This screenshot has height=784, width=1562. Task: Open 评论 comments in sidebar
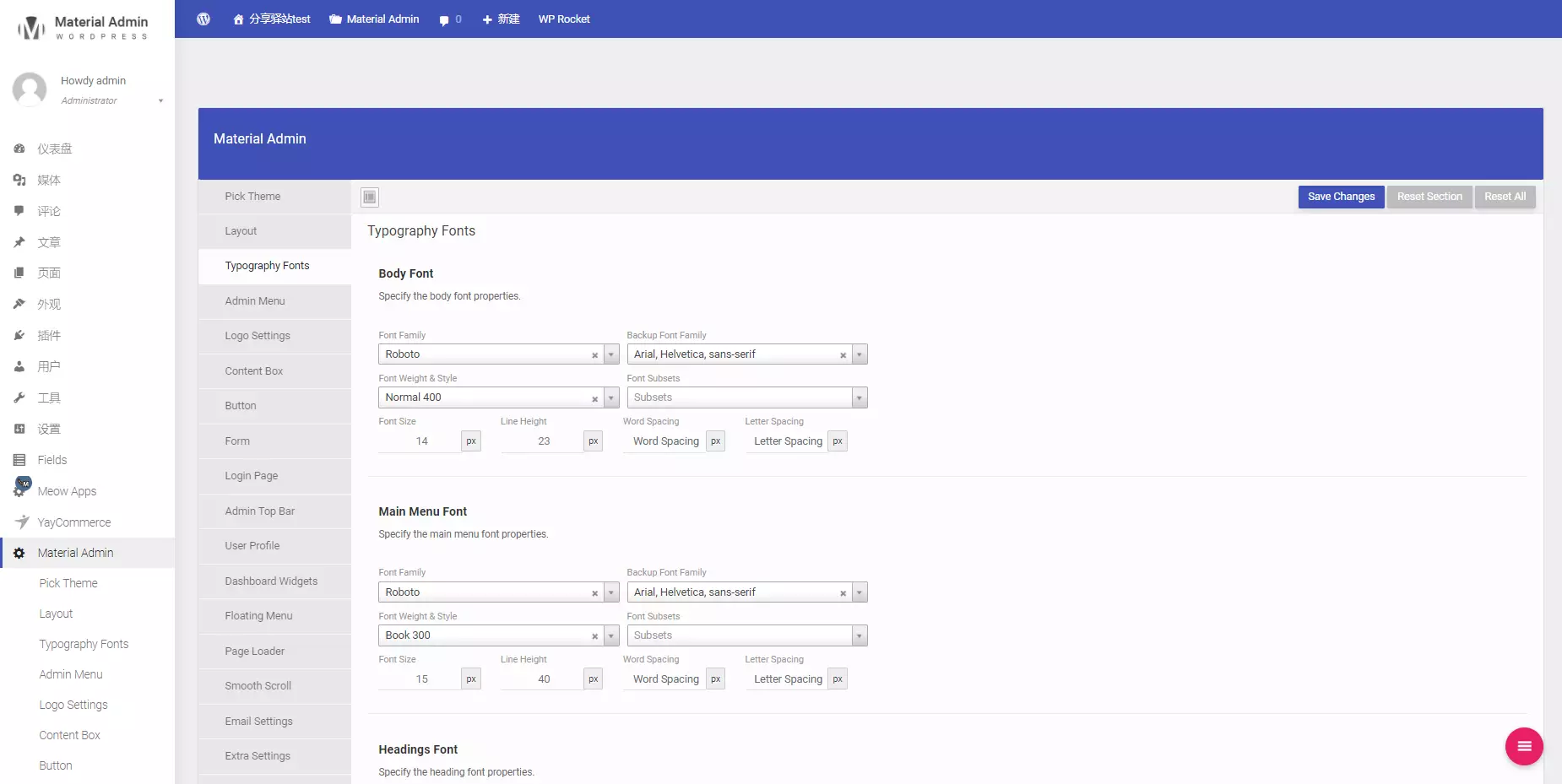tap(88, 211)
